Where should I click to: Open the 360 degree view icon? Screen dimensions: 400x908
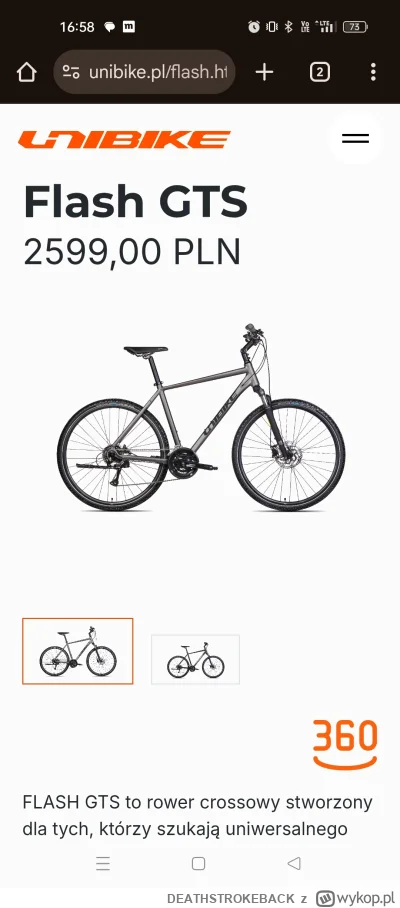coord(345,744)
